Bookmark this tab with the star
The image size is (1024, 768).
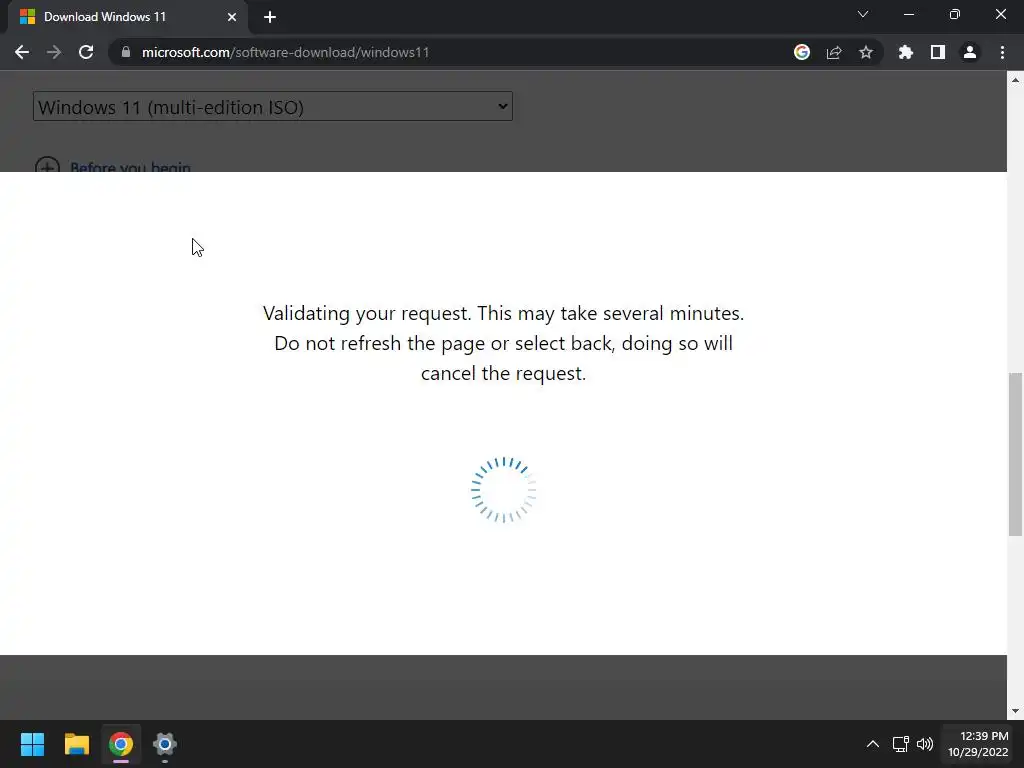point(866,52)
